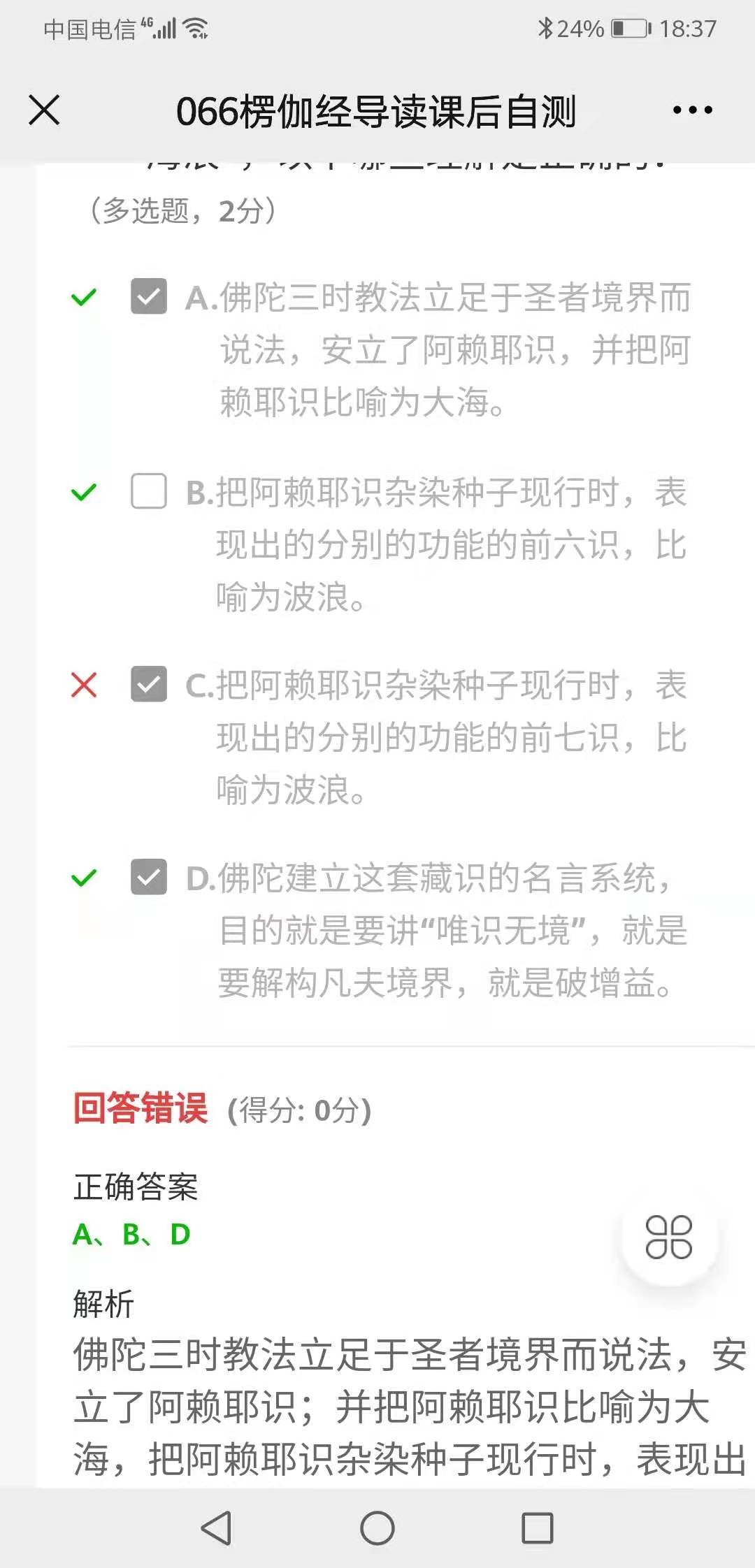Tap the green check mark beside option D
The width and height of the screenshot is (755, 1568).
pos(84,878)
